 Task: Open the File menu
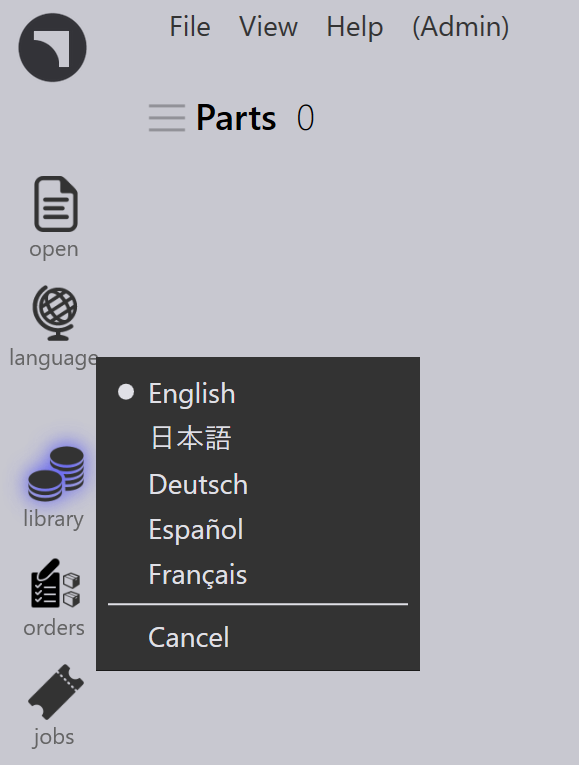click(x=190, y=26)
